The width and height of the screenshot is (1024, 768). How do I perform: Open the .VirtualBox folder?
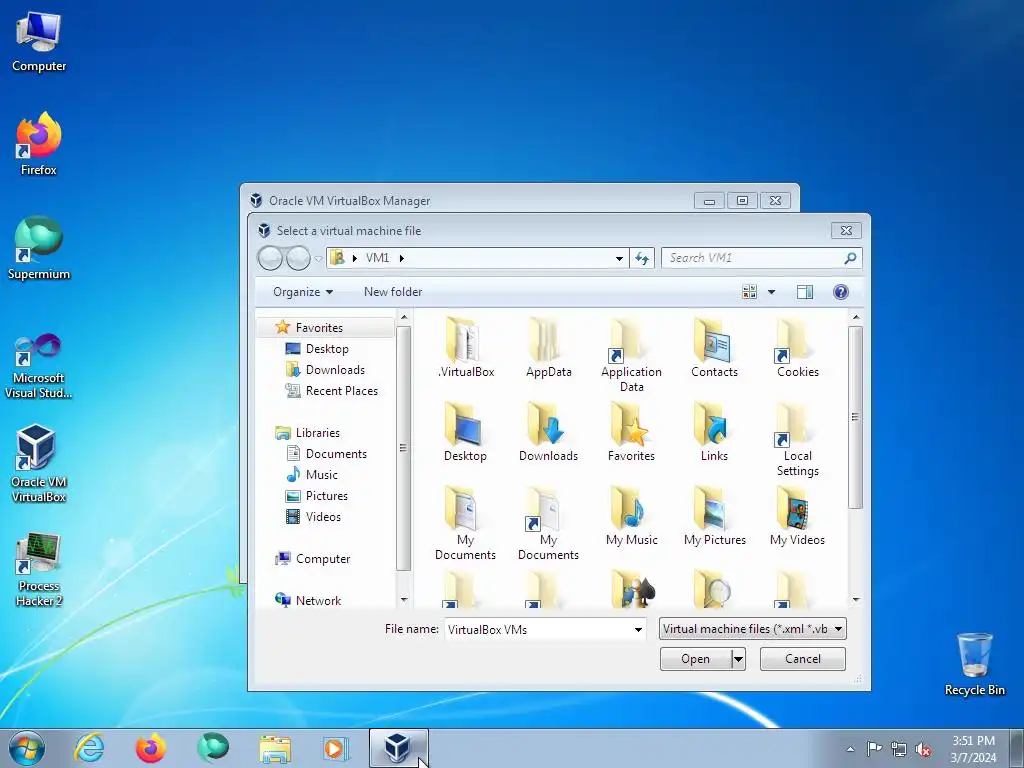[466, 348]
